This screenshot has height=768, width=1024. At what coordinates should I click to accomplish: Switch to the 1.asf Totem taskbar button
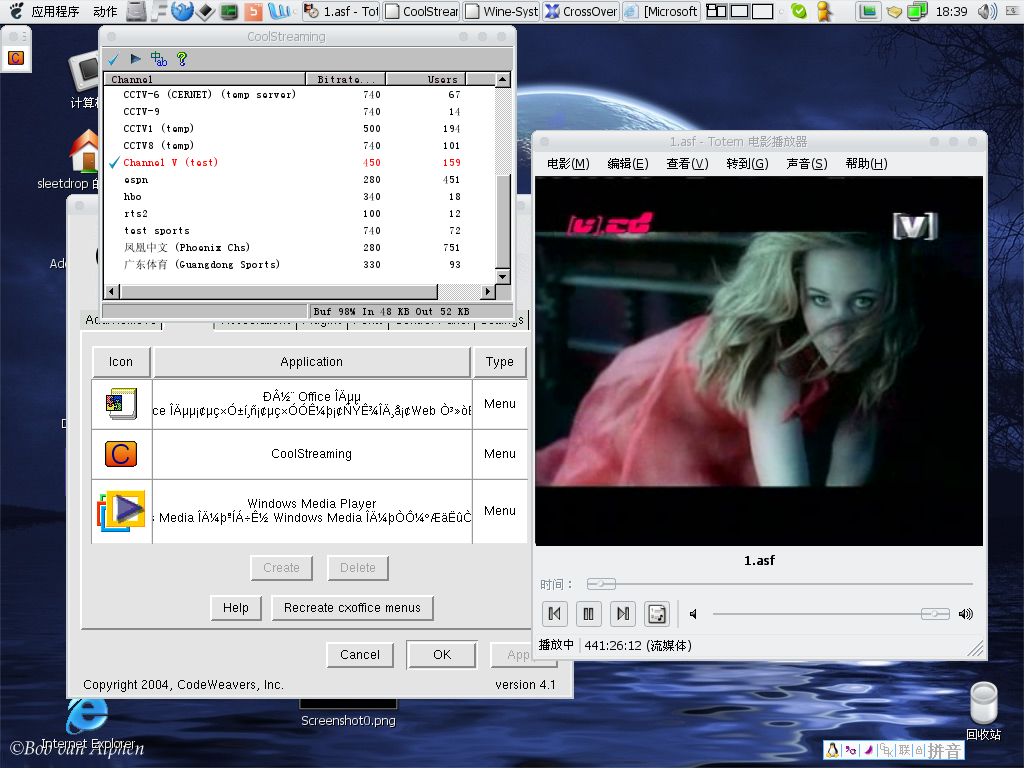pyautogui.click(x=342, y=11)
